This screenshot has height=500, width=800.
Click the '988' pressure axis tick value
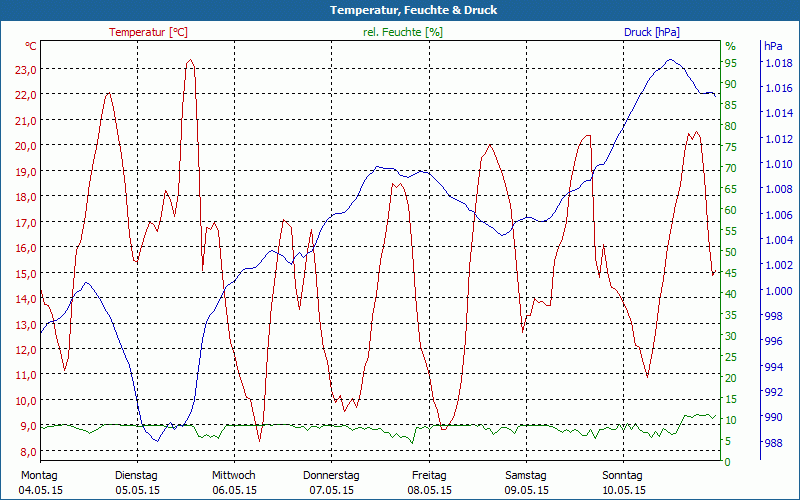coord(773,443)
